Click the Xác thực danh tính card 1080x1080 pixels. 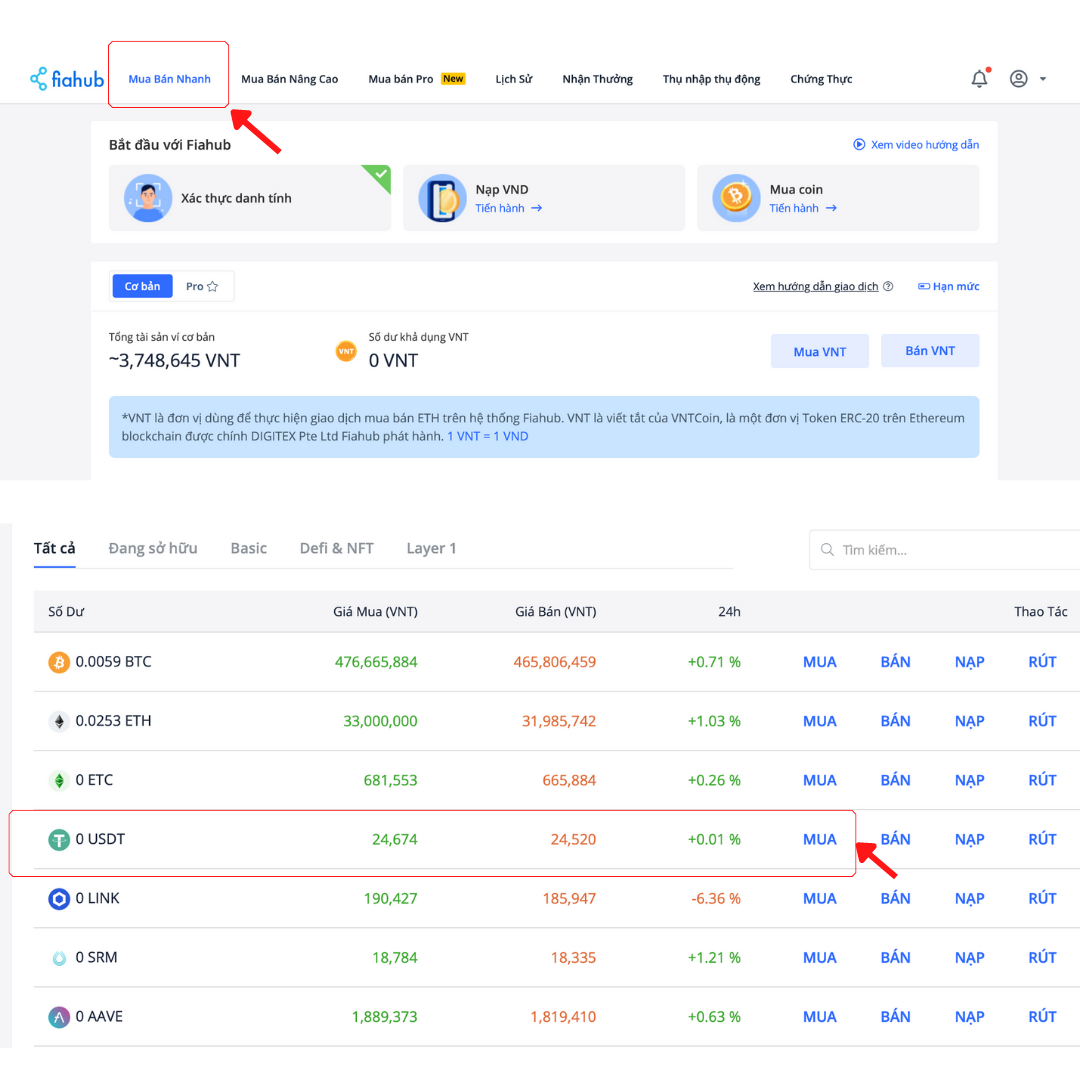pyautogui.click(x=250, y=198)
